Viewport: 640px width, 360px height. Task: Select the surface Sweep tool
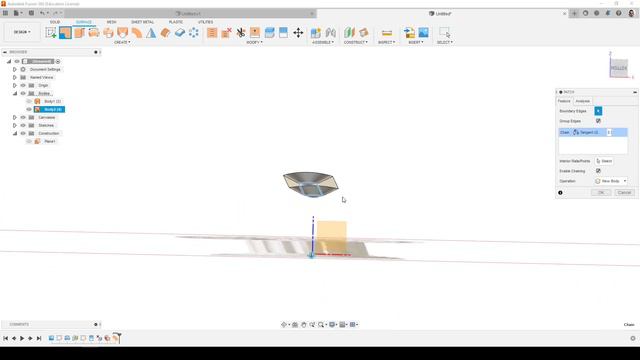[x=108, y=33]
